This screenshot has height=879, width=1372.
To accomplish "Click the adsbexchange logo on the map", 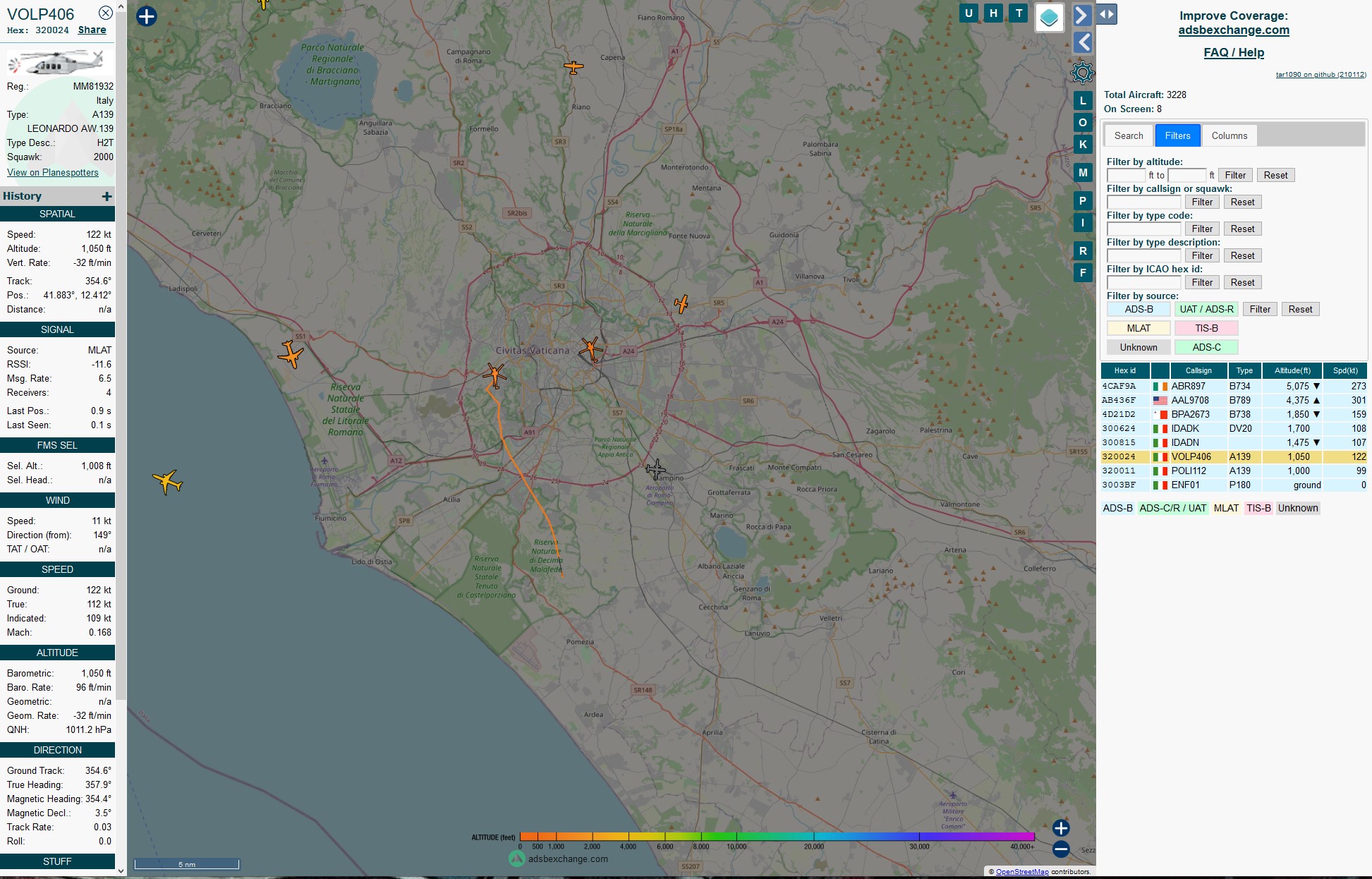I will click(558, 859).
